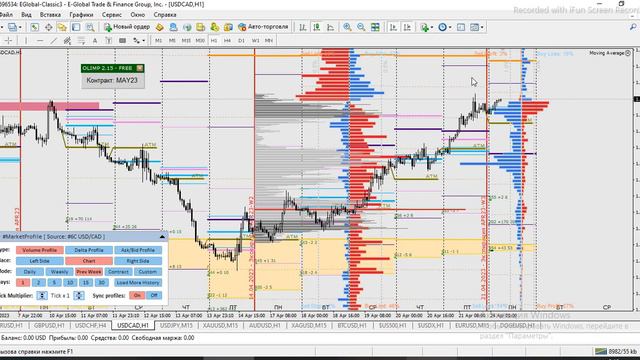This screenshot has height=360, width=640.
Task: Open the Strategy Tester icon
Action: (x=90, y=27)
